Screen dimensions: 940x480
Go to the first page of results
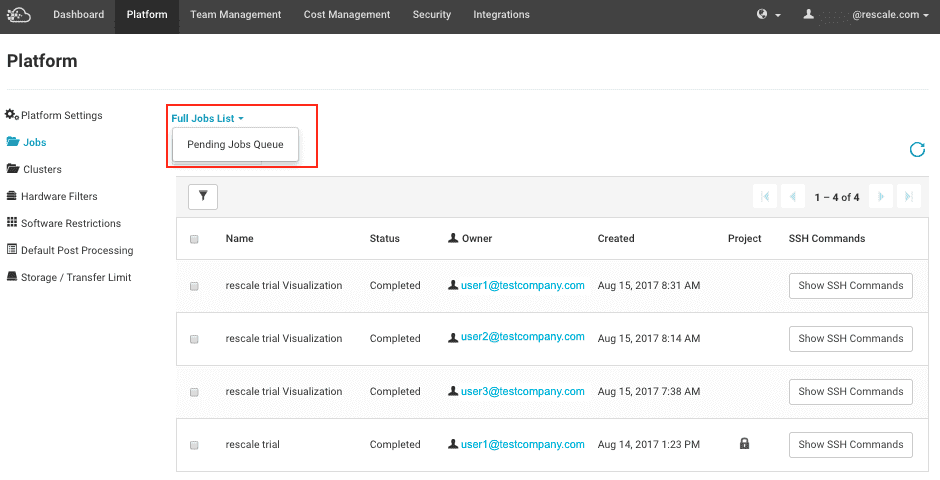click(x=767, y=197)
